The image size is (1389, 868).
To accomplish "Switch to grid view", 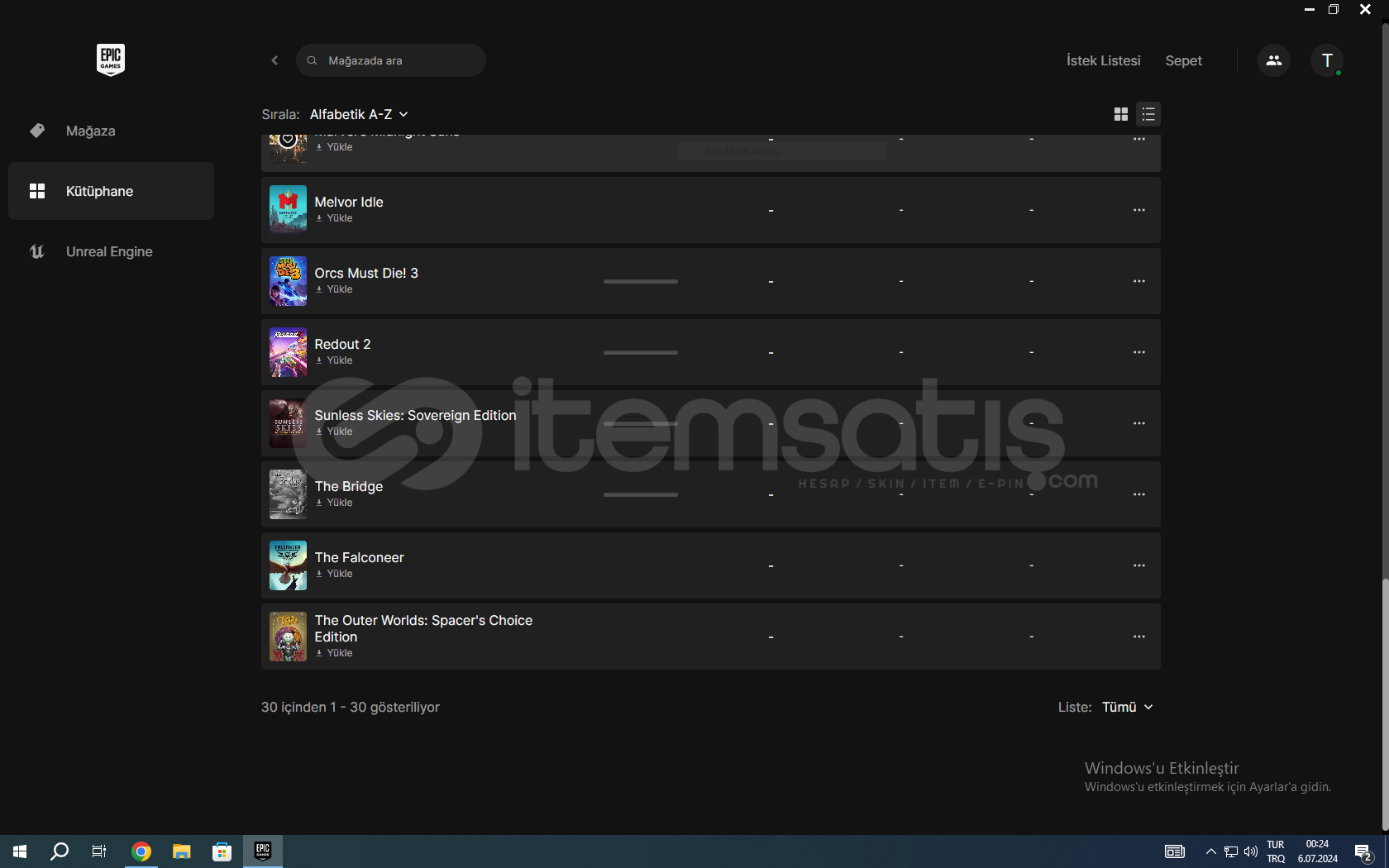I will (1121, 114).
